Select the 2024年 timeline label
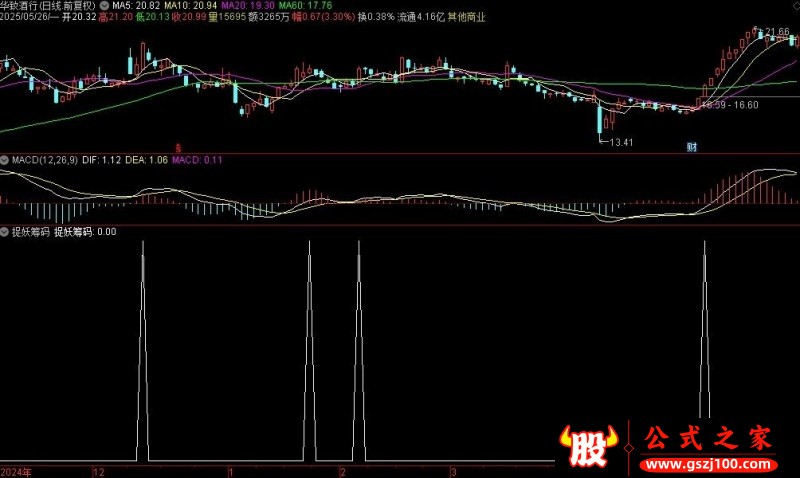This screenshot has width=800, height=478. [x=16, y=472]
